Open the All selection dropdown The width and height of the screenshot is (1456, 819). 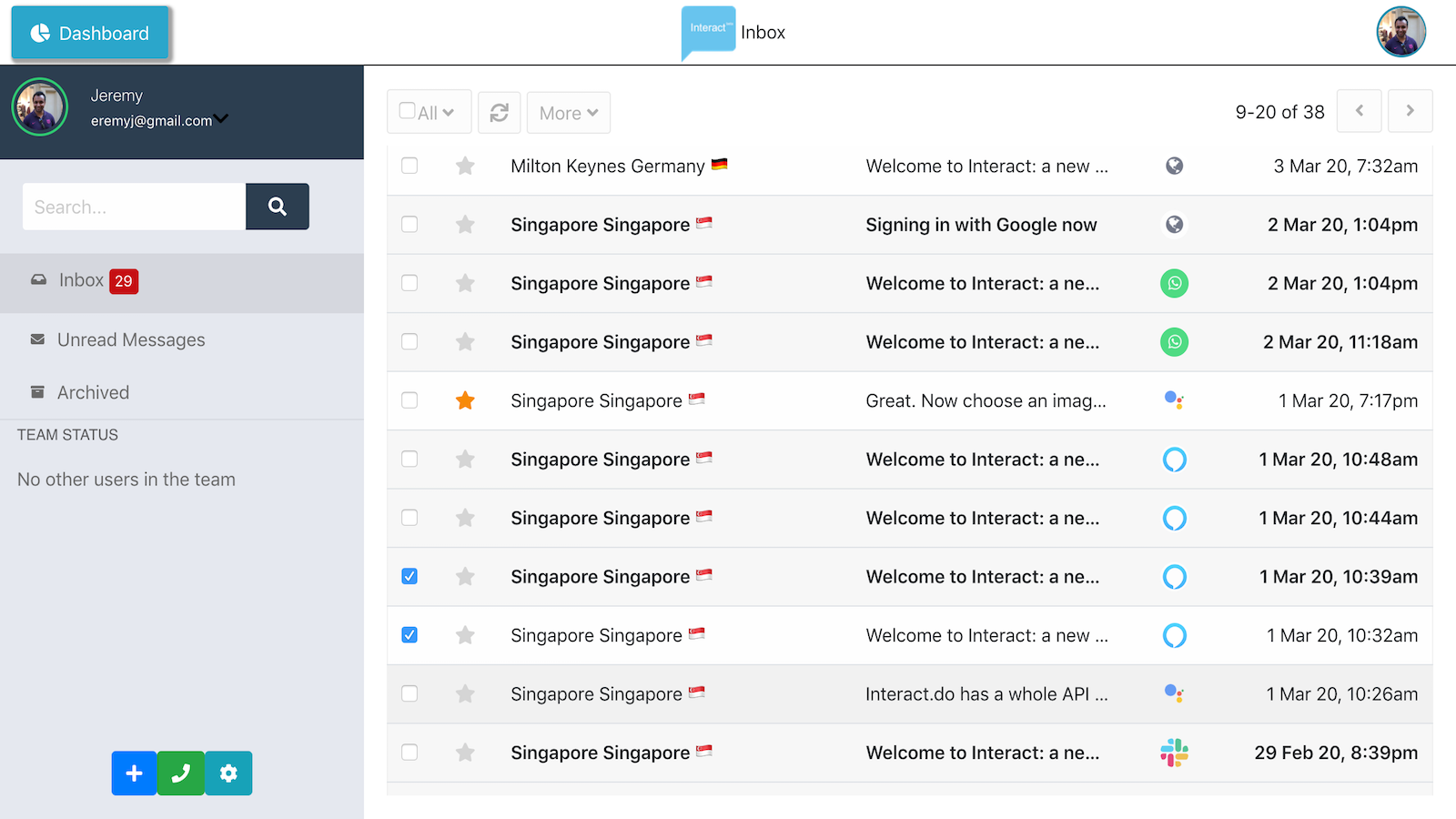(x=430, y=112)
